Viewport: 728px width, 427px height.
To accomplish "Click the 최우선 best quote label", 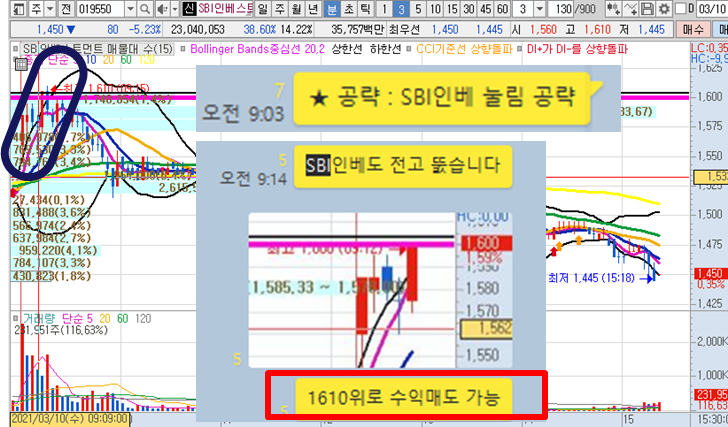I will (x=404, y=30).
